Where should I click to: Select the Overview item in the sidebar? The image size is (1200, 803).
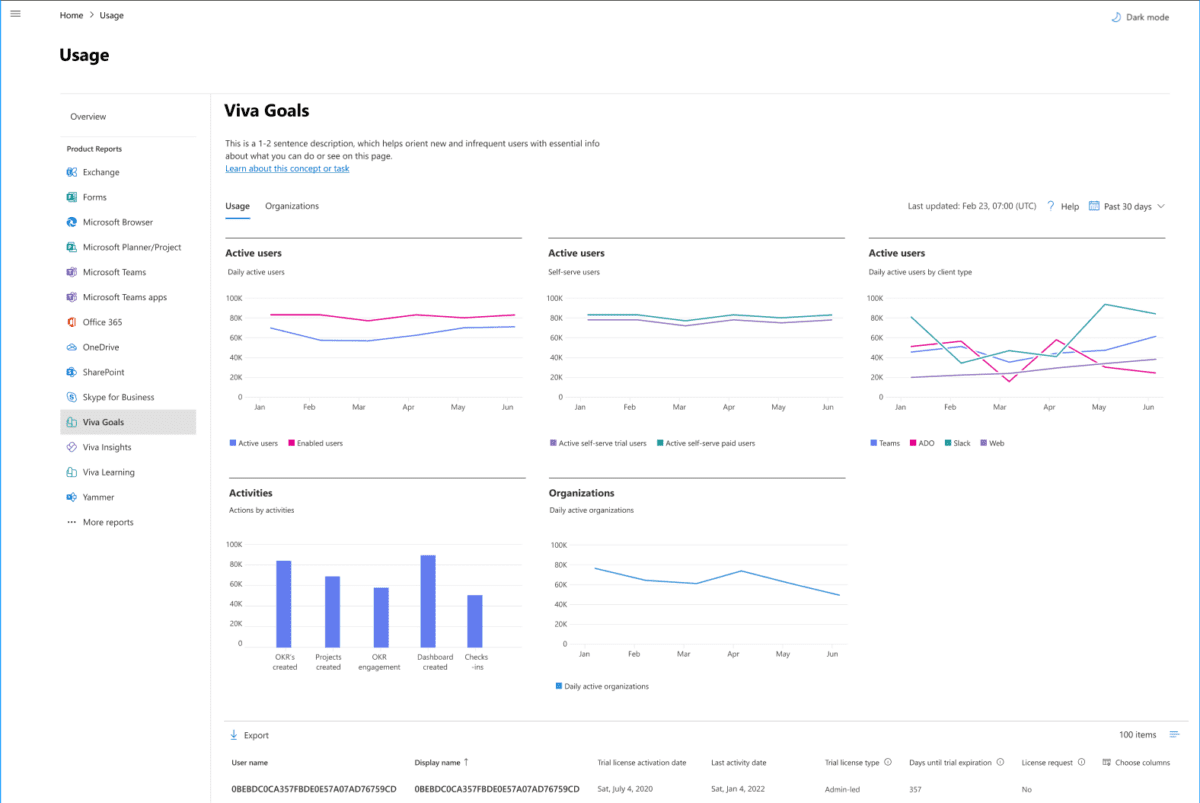[87, 116]
